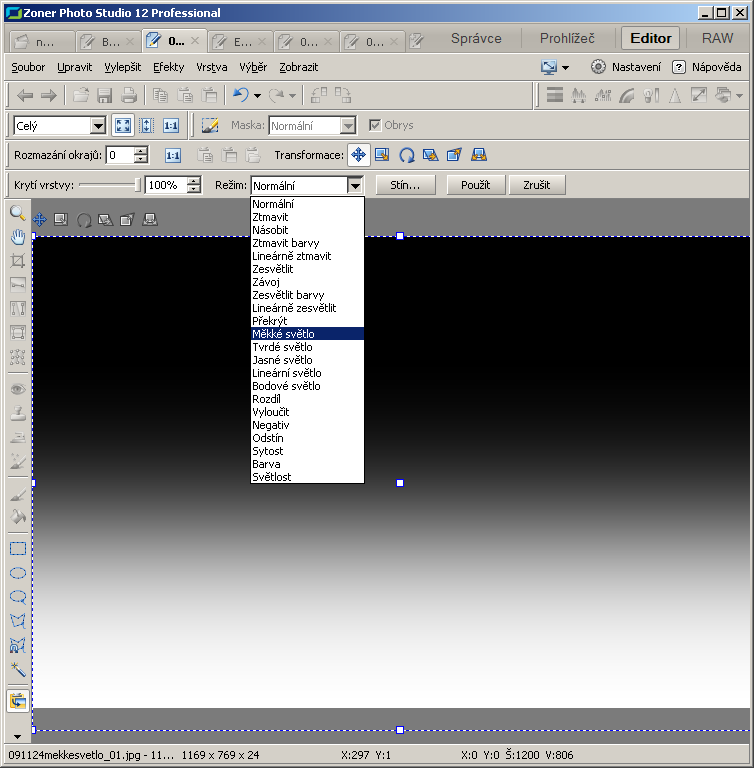Toggle the Obrys checkbox

coord(375,126)
